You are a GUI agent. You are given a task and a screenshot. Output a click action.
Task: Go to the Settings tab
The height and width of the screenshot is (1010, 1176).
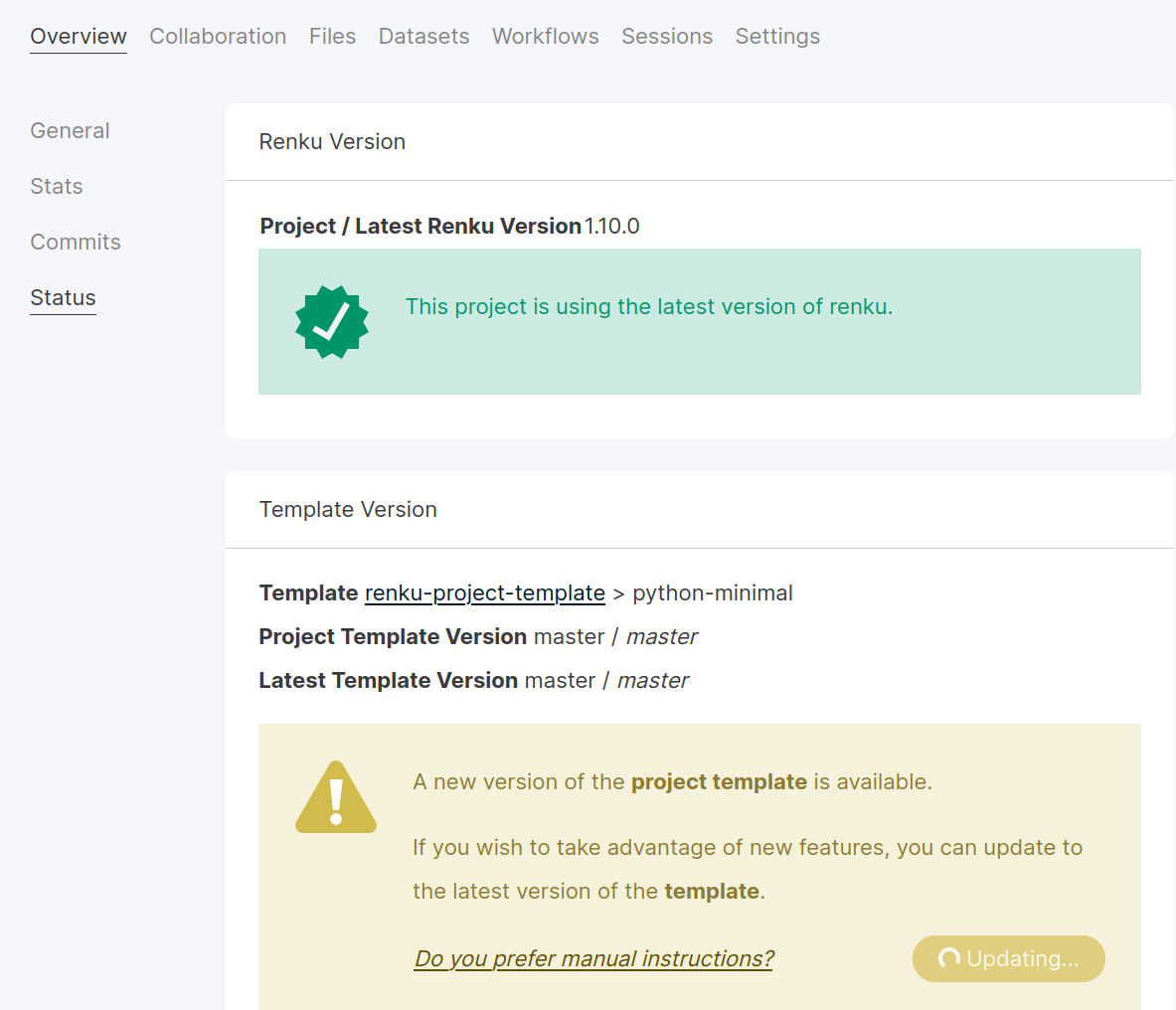(777, 36)
